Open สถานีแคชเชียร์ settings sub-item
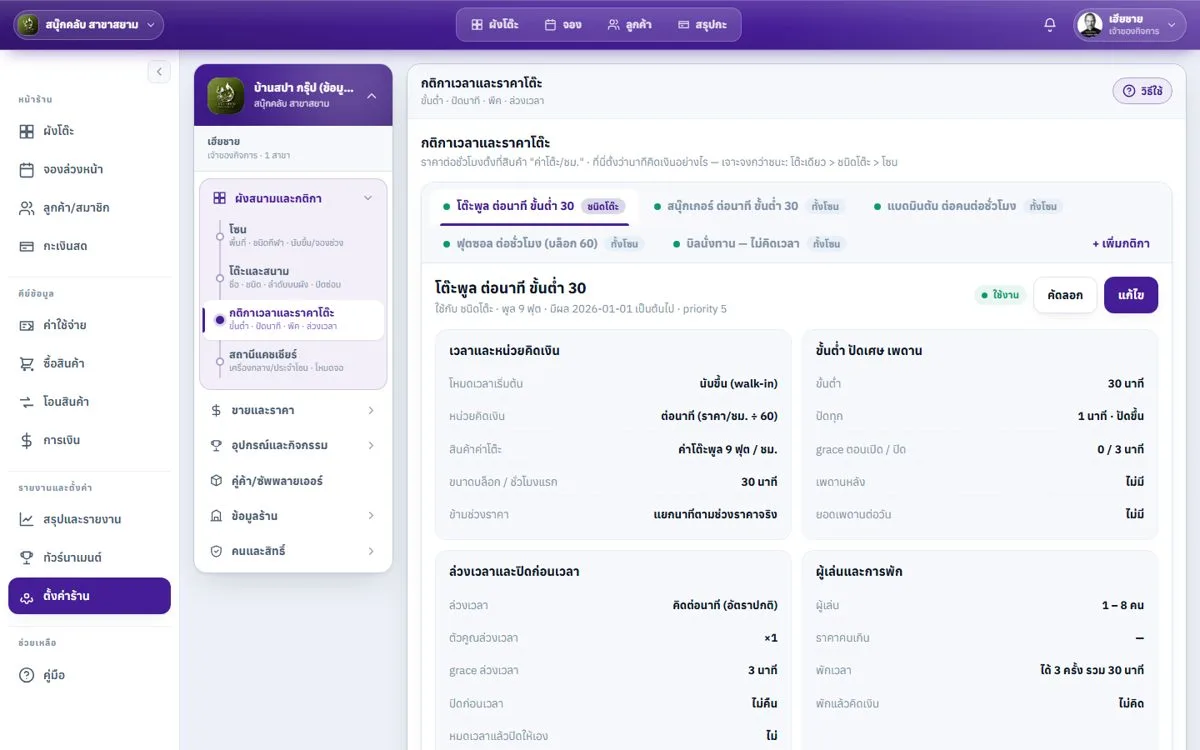Screen dimensions: 1200x750 point(293,361)
